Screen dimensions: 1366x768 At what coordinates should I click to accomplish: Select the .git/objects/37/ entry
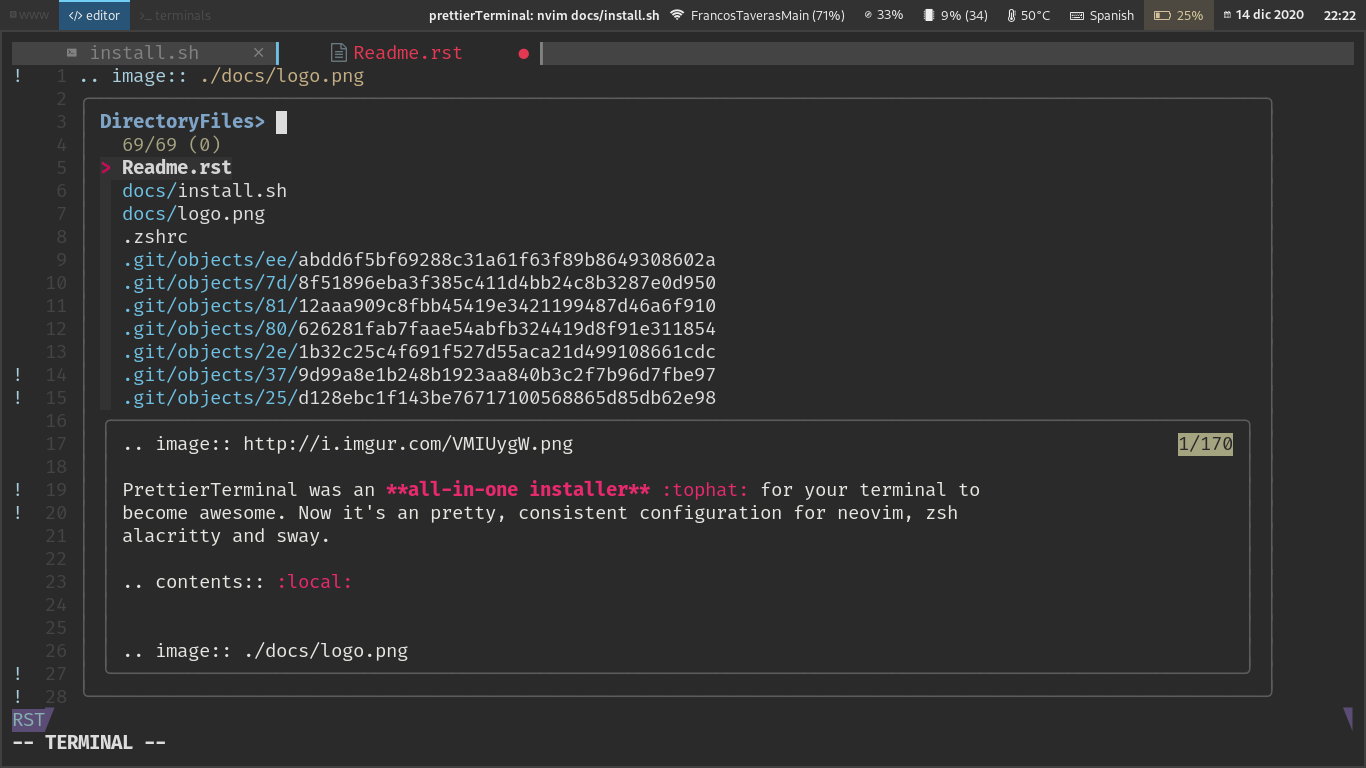tap(419, 375)
